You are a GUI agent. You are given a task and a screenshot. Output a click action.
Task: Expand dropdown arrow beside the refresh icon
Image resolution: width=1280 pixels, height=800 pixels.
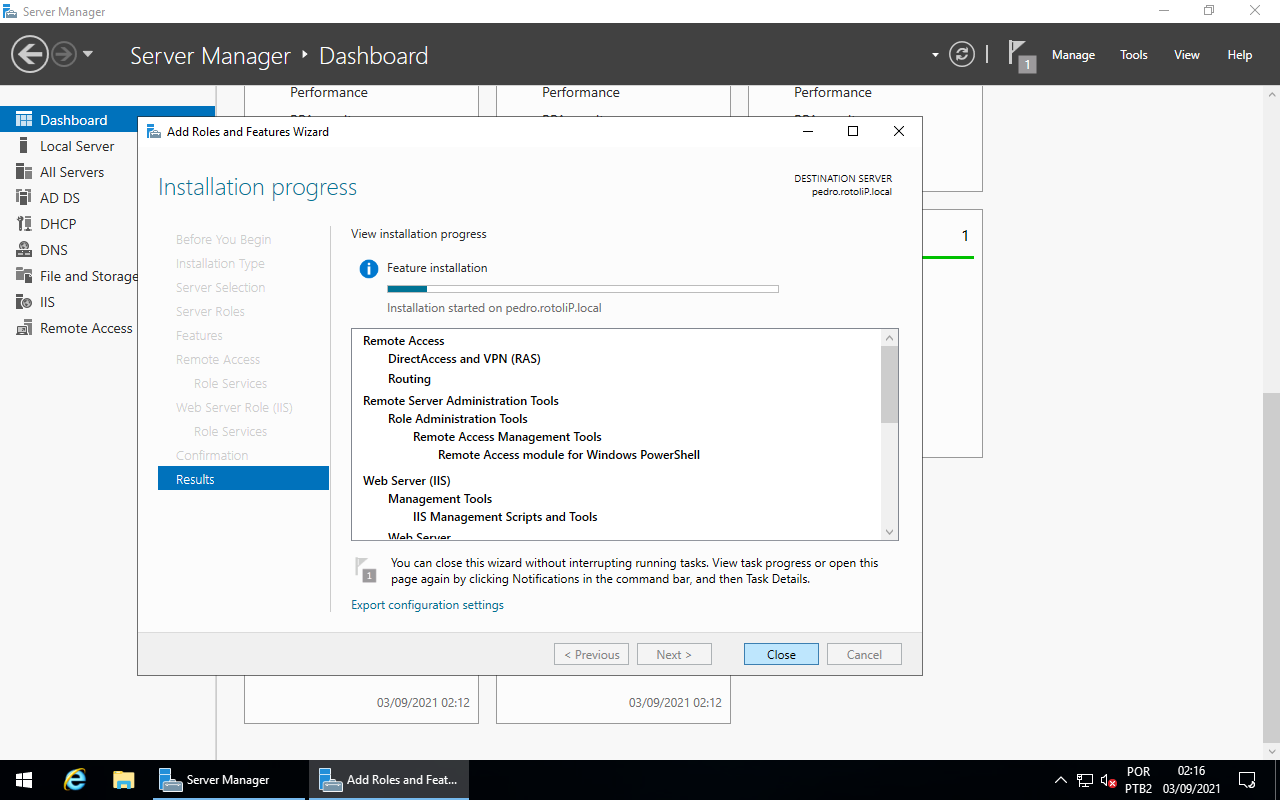[x=935, y=55]
